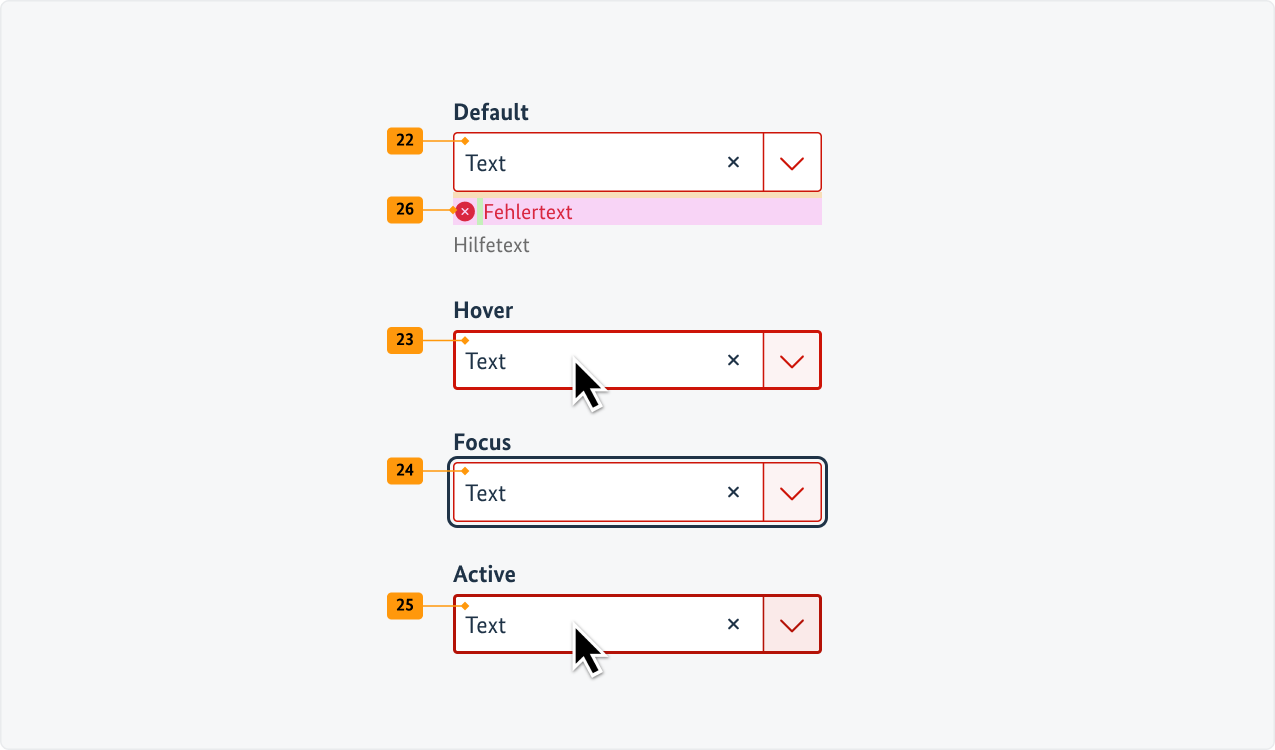Screen dimensions: 1275x750
Task: Click annotation marker 23 beside Hover state
Action: pyautogui.click(x=404, y=340)
